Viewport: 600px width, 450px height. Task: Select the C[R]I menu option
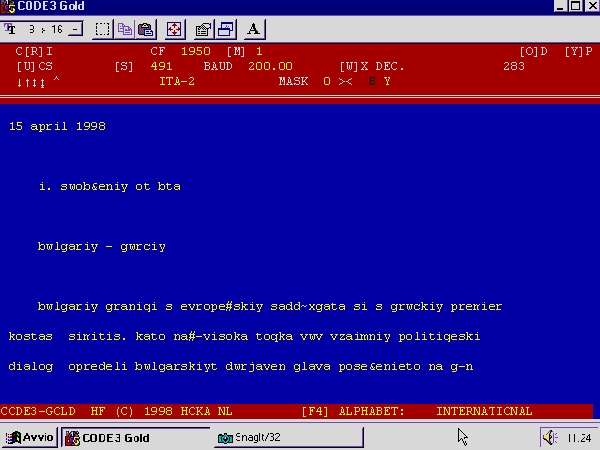tap(34, 50)
